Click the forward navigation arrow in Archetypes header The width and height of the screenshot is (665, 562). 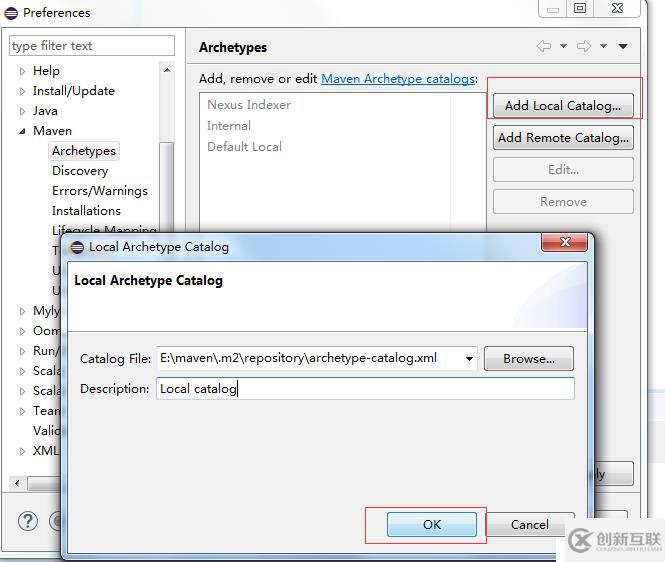click(584, 46)
